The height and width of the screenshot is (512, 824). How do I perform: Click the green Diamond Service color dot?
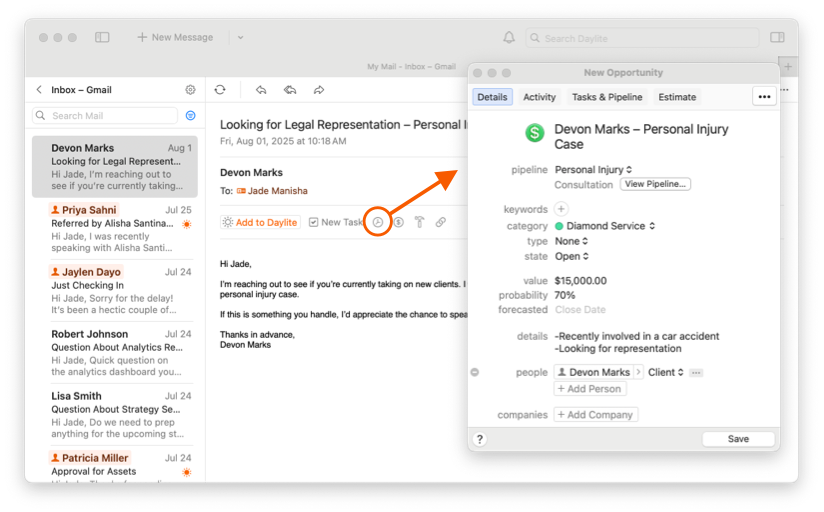point(560,226)
